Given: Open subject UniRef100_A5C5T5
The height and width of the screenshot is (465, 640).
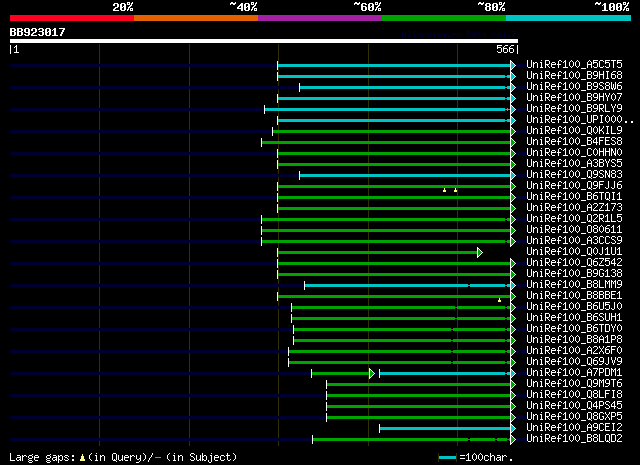Looking at the screenshot, I should tap(574, 64).
